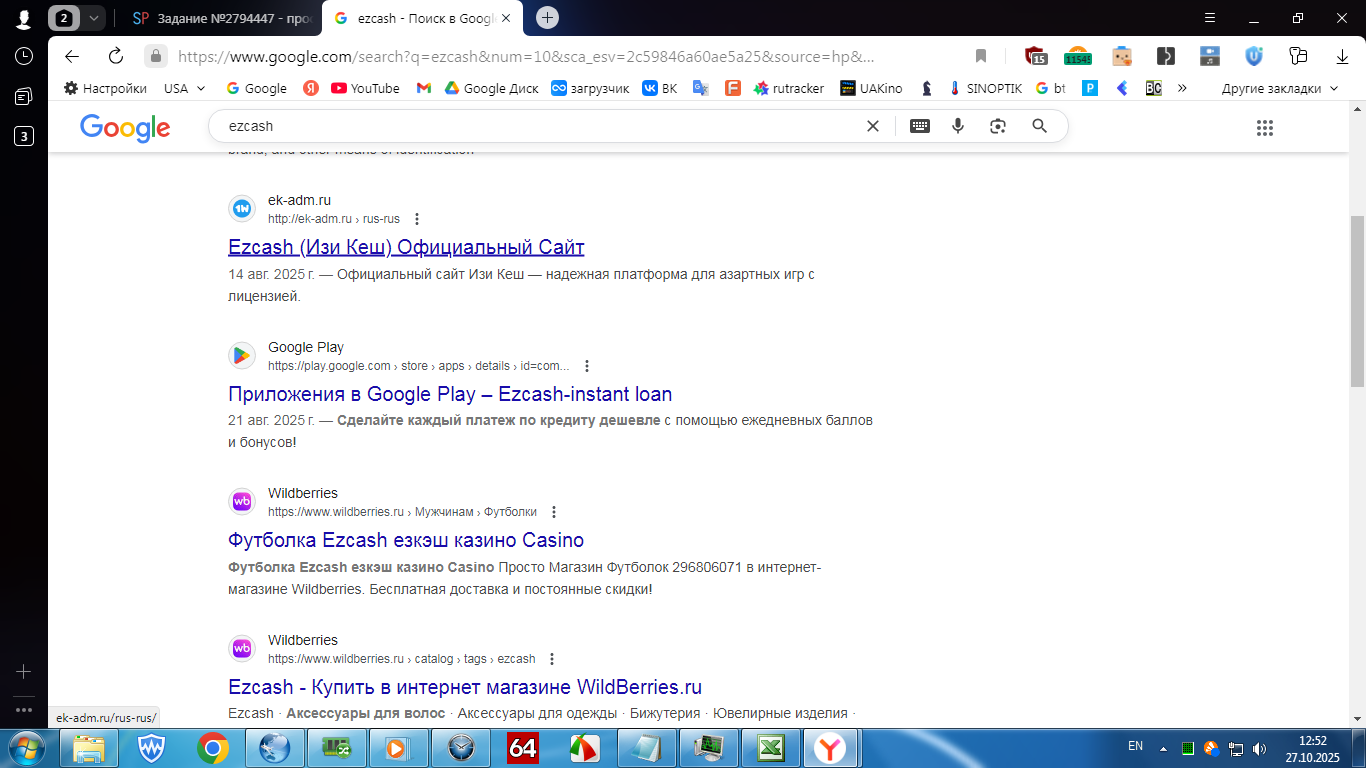1366x768 pixels.
Task: Open the SINOPTIK bookmark
Action: (x=985, y=88)
